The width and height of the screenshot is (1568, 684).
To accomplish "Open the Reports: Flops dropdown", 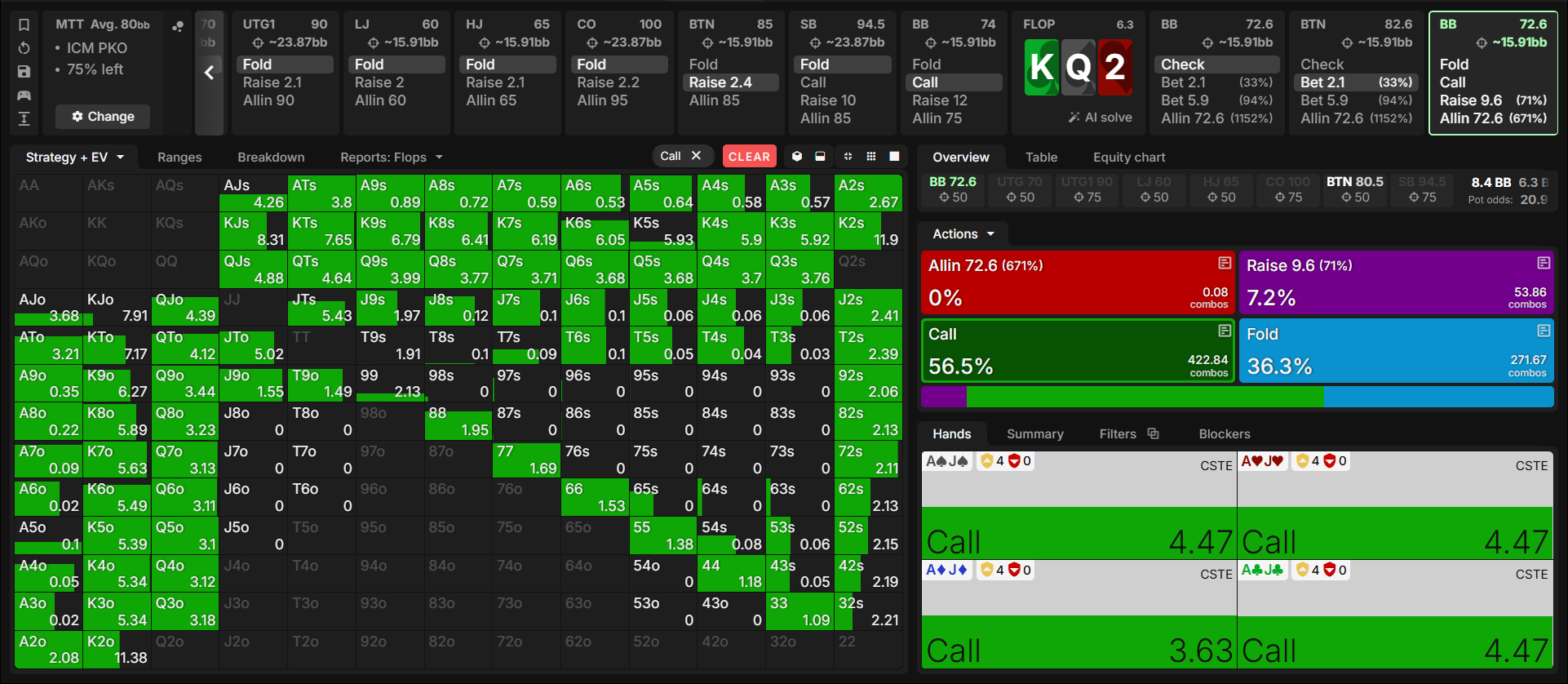I will click(392, 157).
